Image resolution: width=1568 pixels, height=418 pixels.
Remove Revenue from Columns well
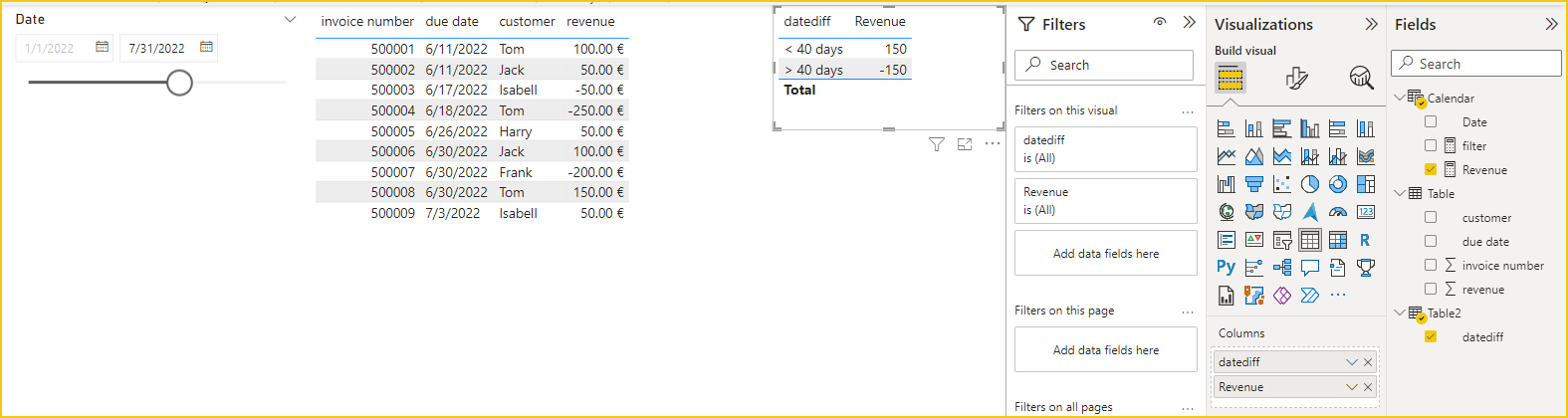coord(1368,387)
